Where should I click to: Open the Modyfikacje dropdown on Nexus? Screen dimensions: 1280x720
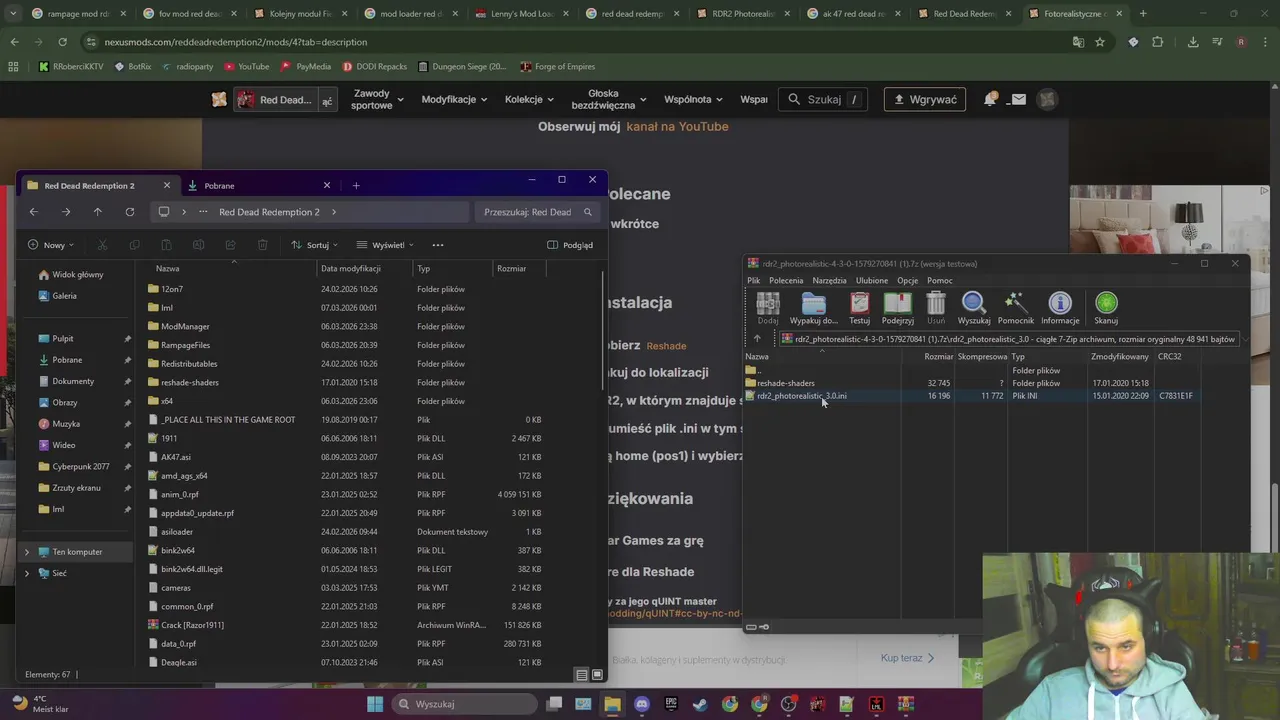(x=454, y=99)
